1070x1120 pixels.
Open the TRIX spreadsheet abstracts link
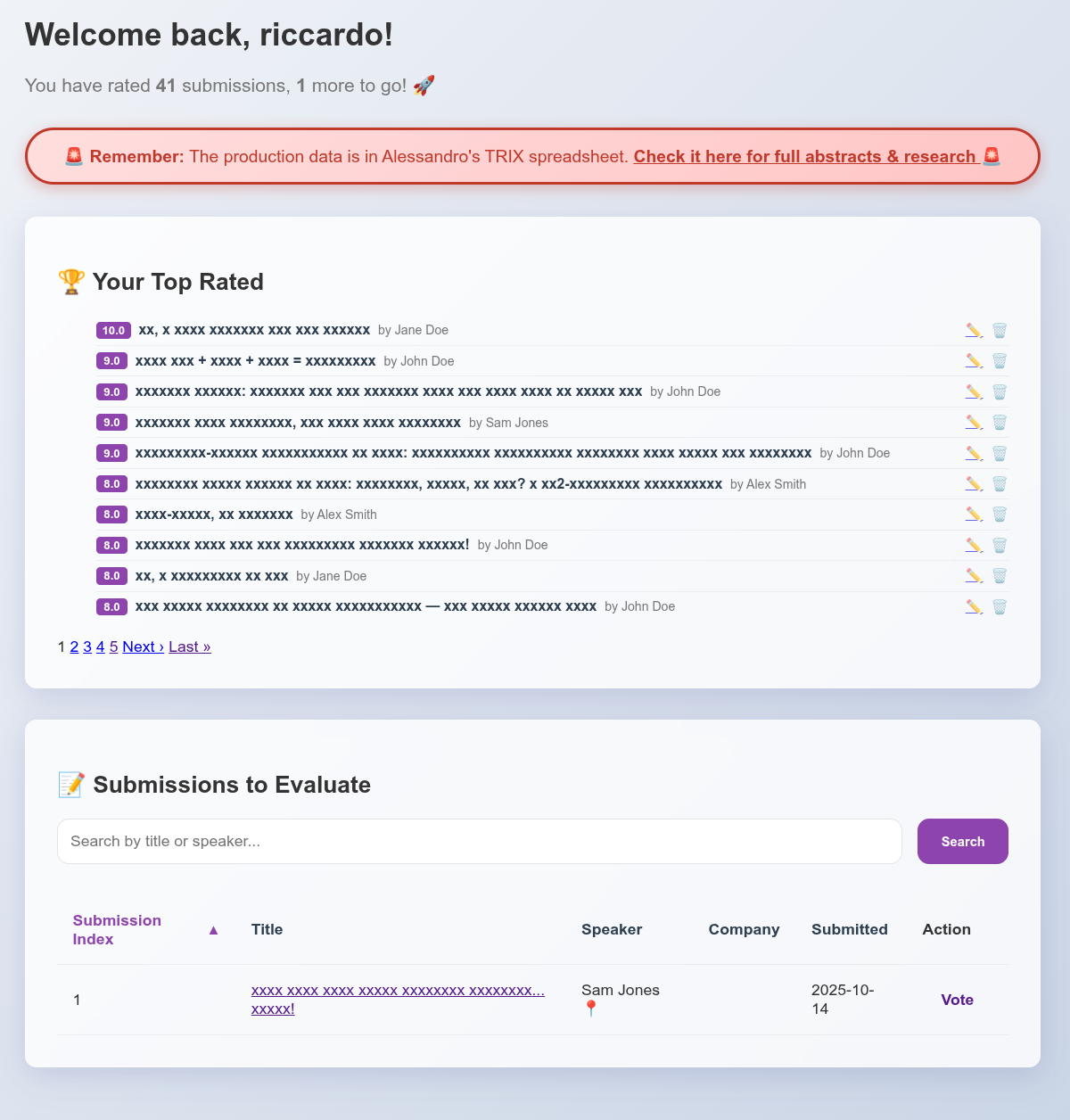click(x=804, y=156)
